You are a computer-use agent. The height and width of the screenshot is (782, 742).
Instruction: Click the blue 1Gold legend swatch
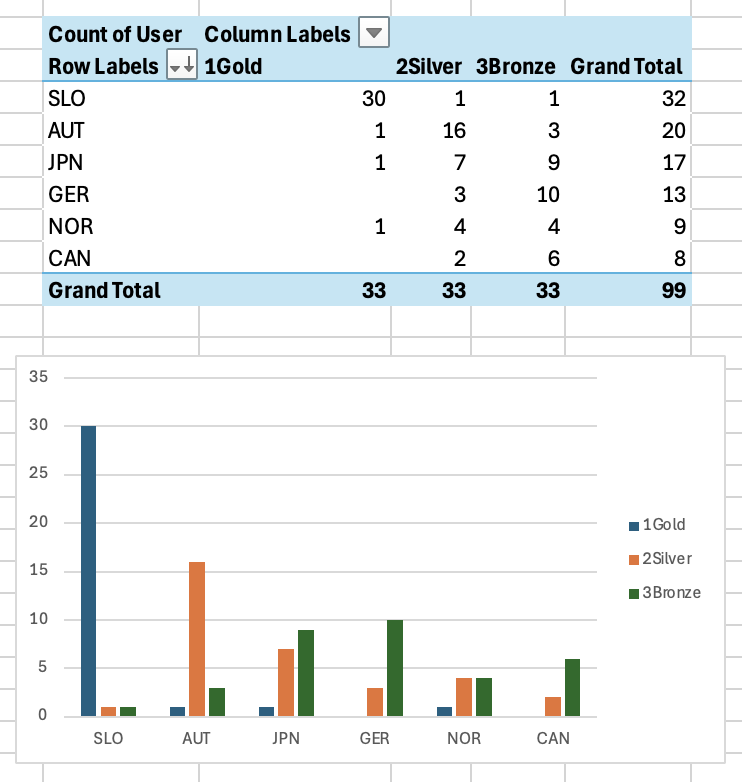coord(633,525)
